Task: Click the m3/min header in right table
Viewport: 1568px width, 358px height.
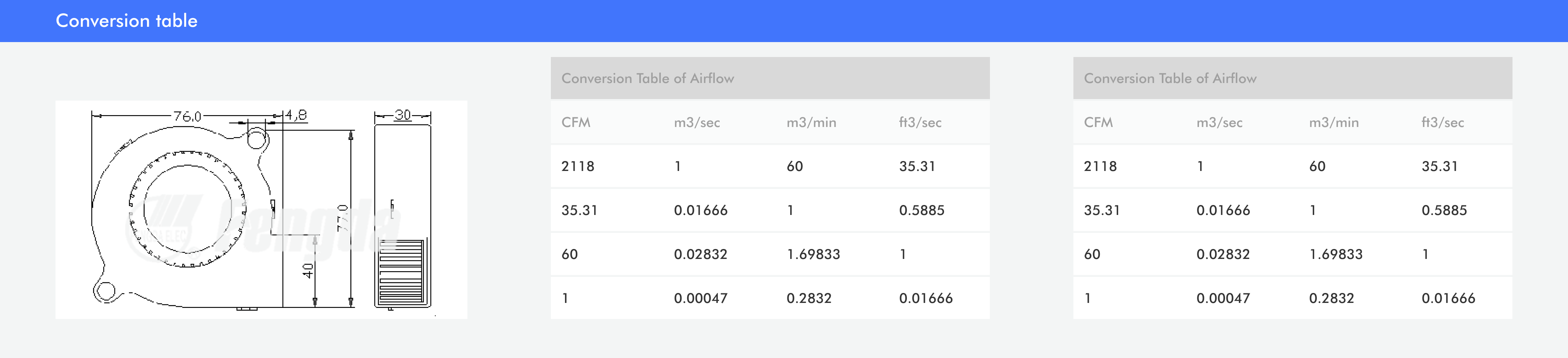Action: click(1333, 122)
